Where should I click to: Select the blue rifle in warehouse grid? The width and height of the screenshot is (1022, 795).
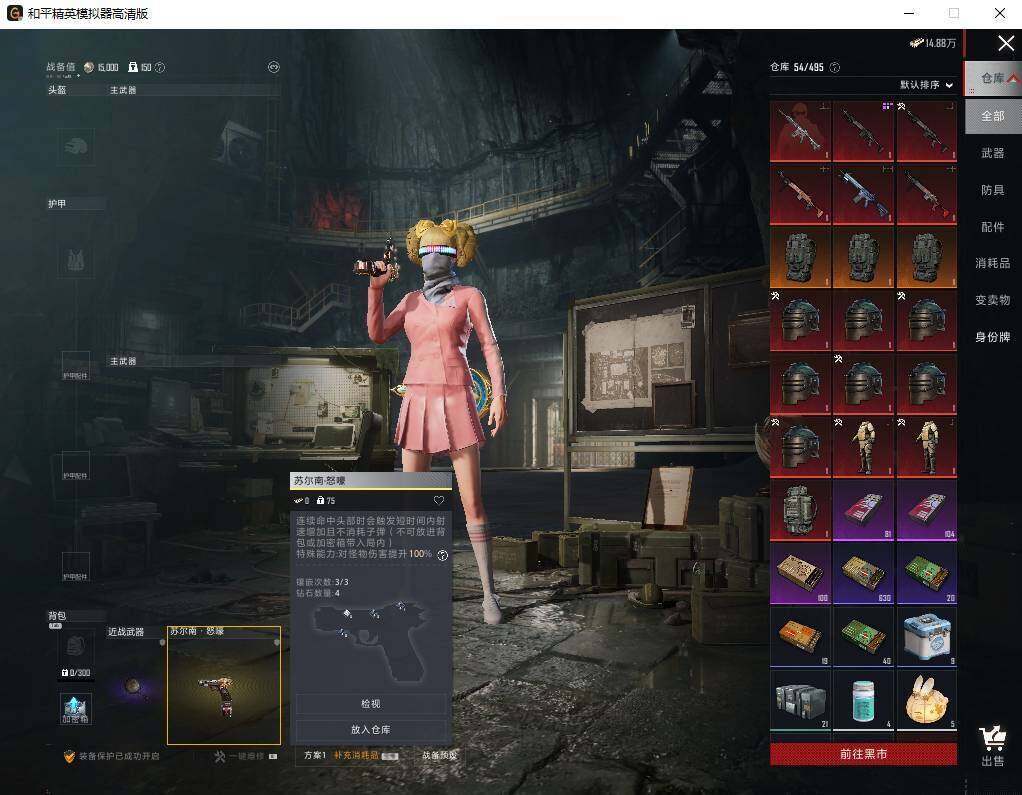tap(863, 194)
